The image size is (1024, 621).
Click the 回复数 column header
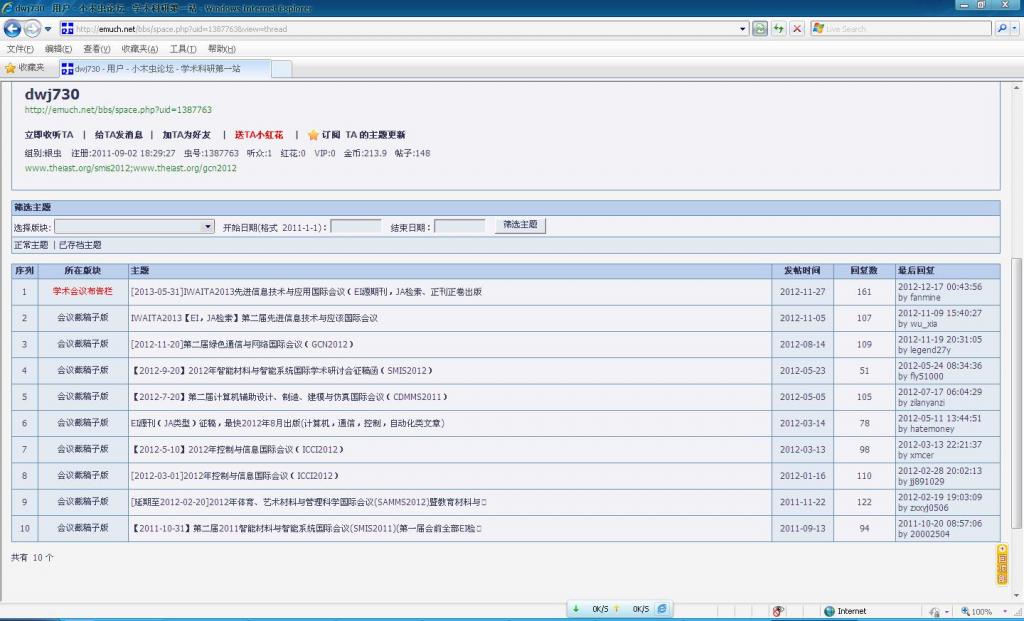[x=864, y=270]
